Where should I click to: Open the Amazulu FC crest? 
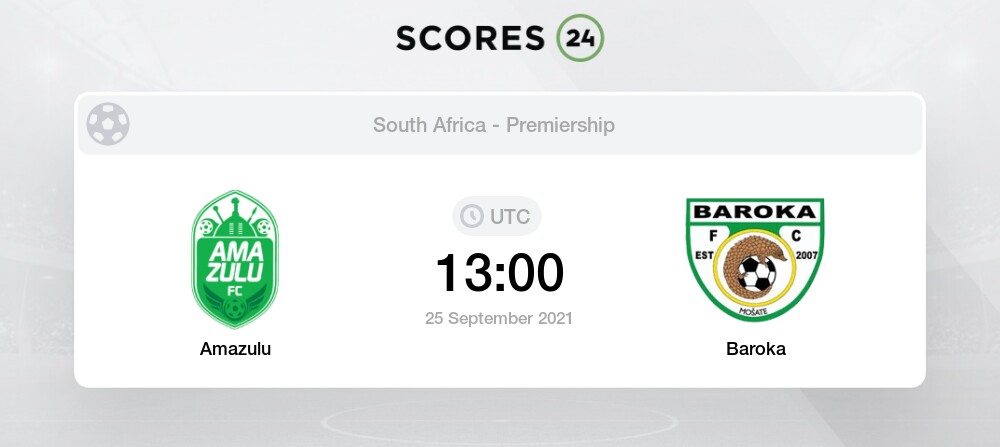[235, 259]
